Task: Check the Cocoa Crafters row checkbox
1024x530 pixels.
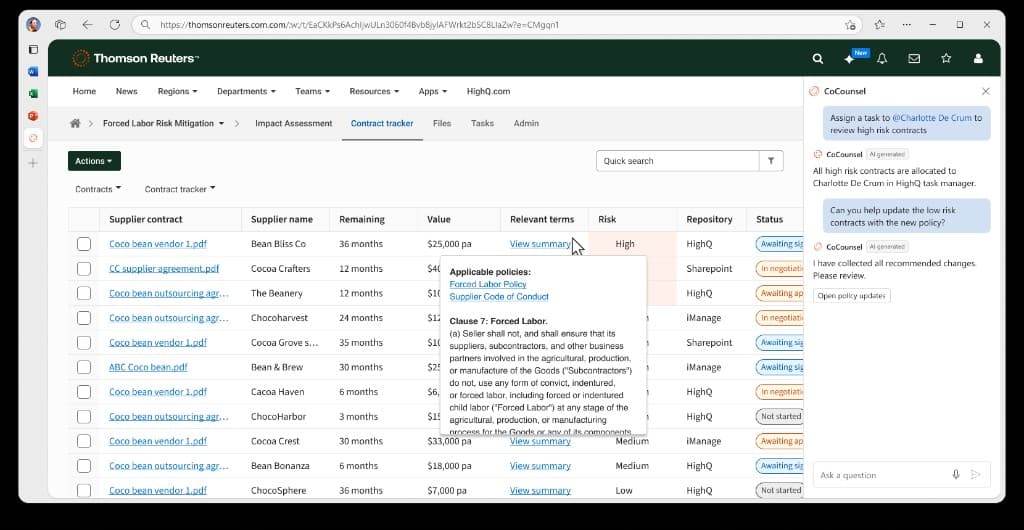Action: 84,269
